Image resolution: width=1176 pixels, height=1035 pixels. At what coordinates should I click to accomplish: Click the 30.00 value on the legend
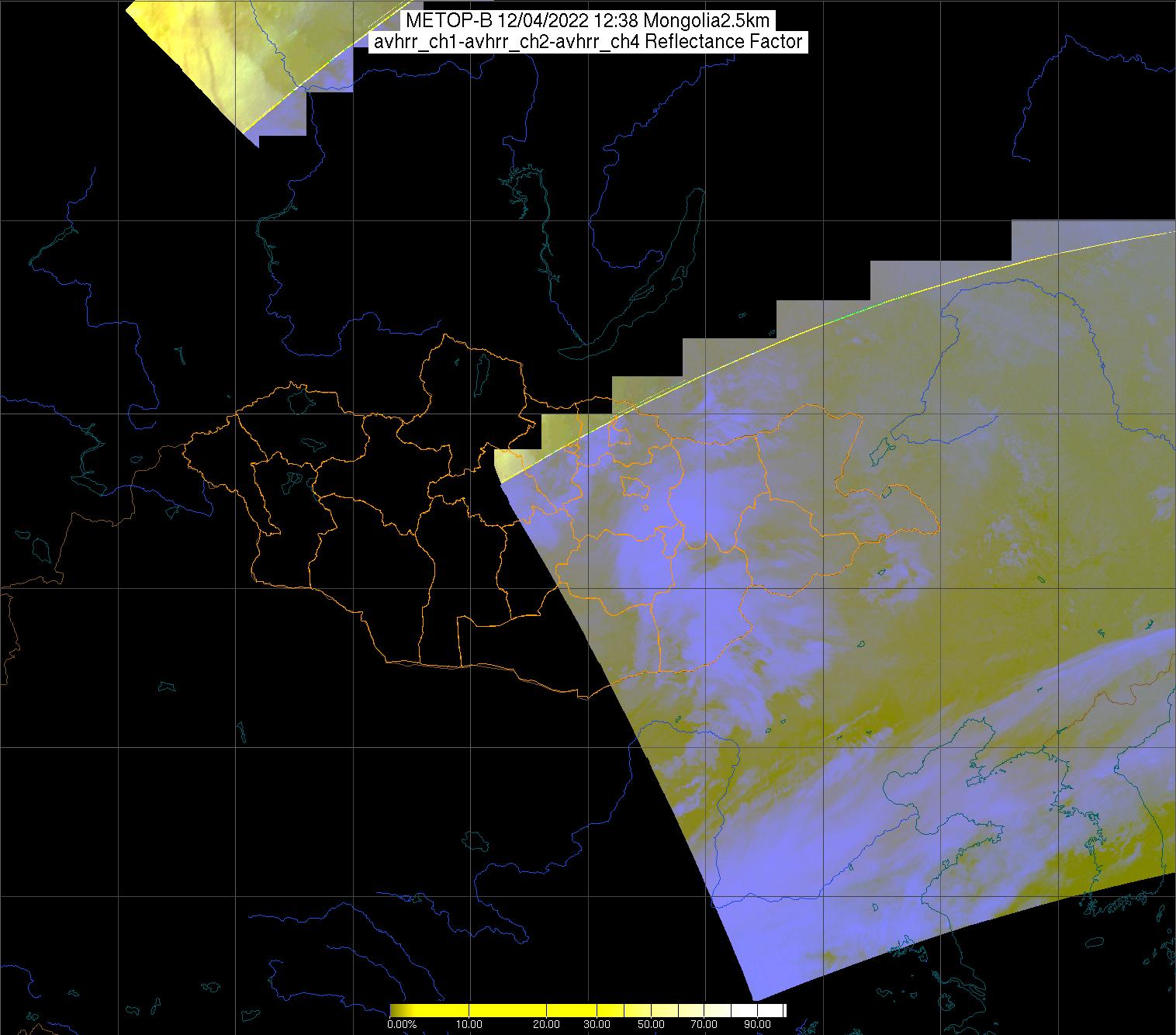(600, 1025)
